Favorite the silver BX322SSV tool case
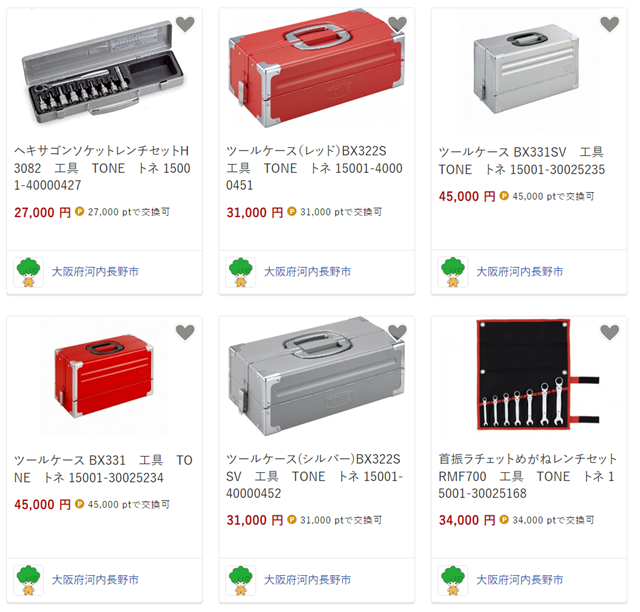This screenshot has width=640, height=612. 397,332
